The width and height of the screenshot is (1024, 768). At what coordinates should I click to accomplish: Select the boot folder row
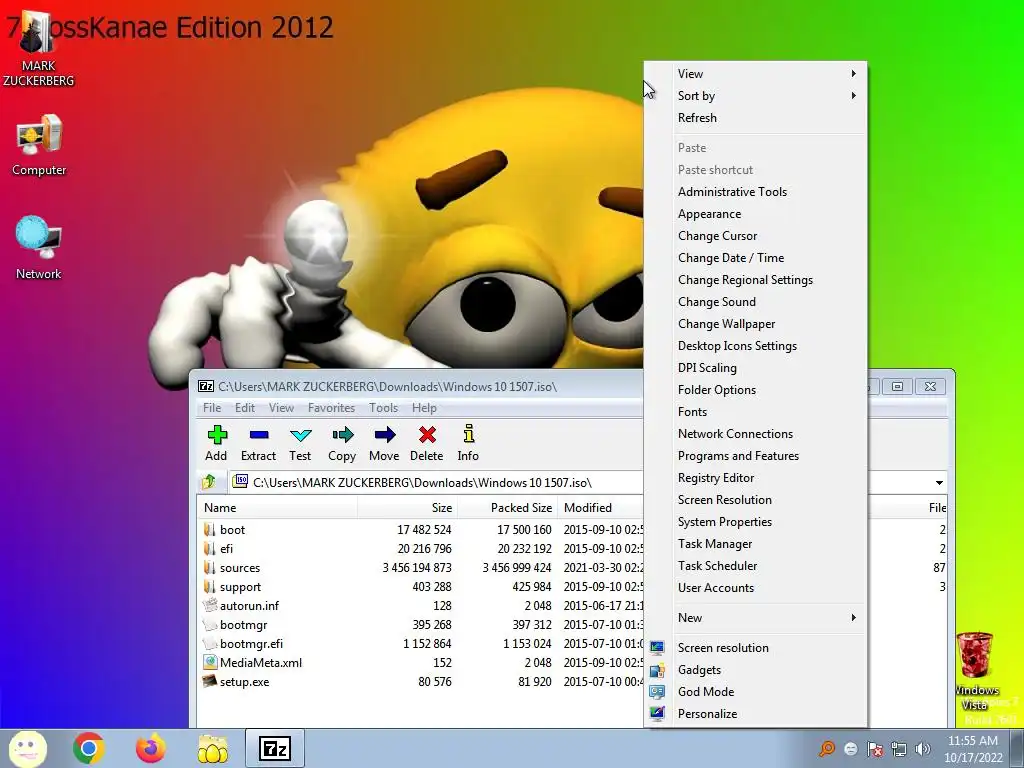pos(420,530)
